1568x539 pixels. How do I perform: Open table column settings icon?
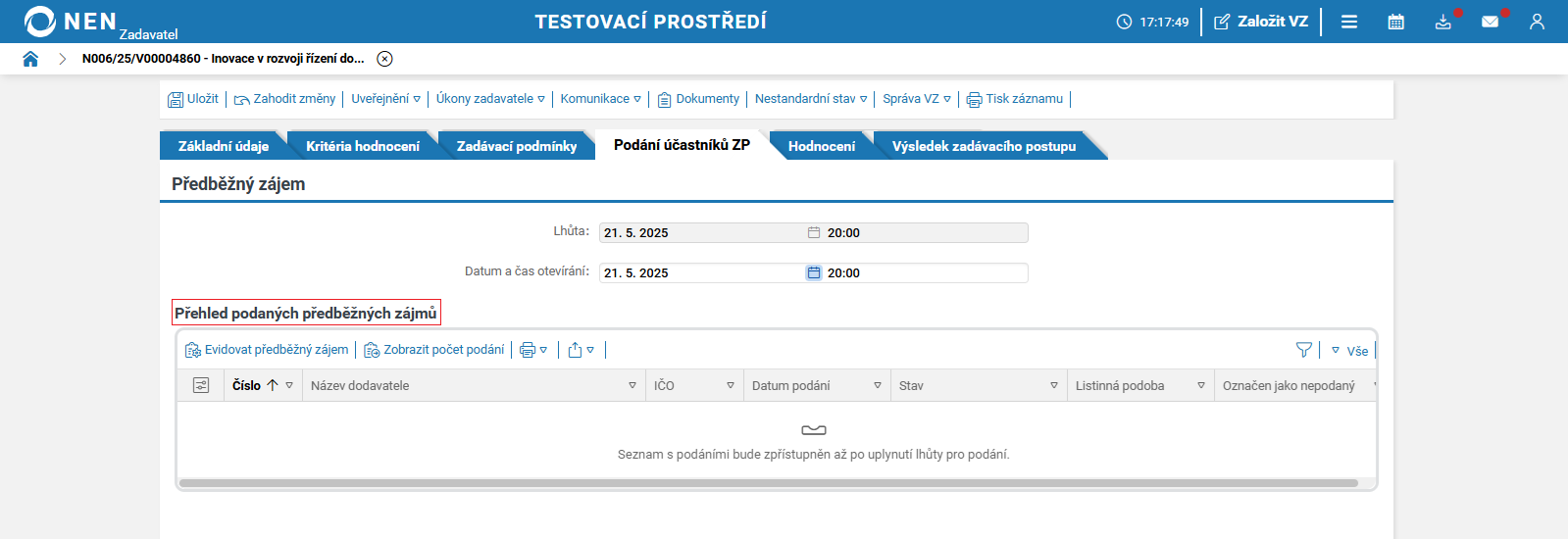point(201,385)
